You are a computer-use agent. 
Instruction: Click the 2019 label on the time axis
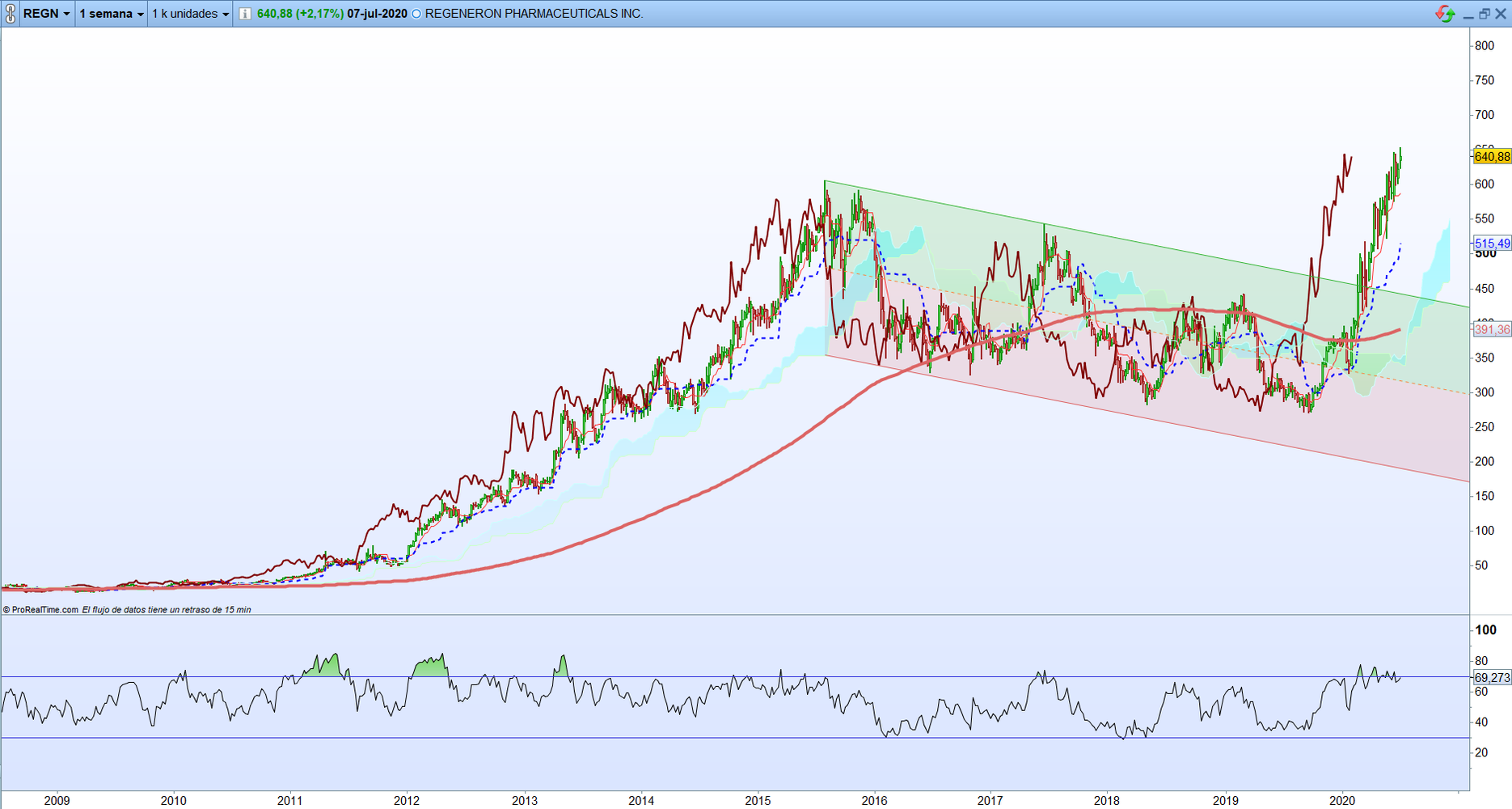click(x=1226, y=801)
